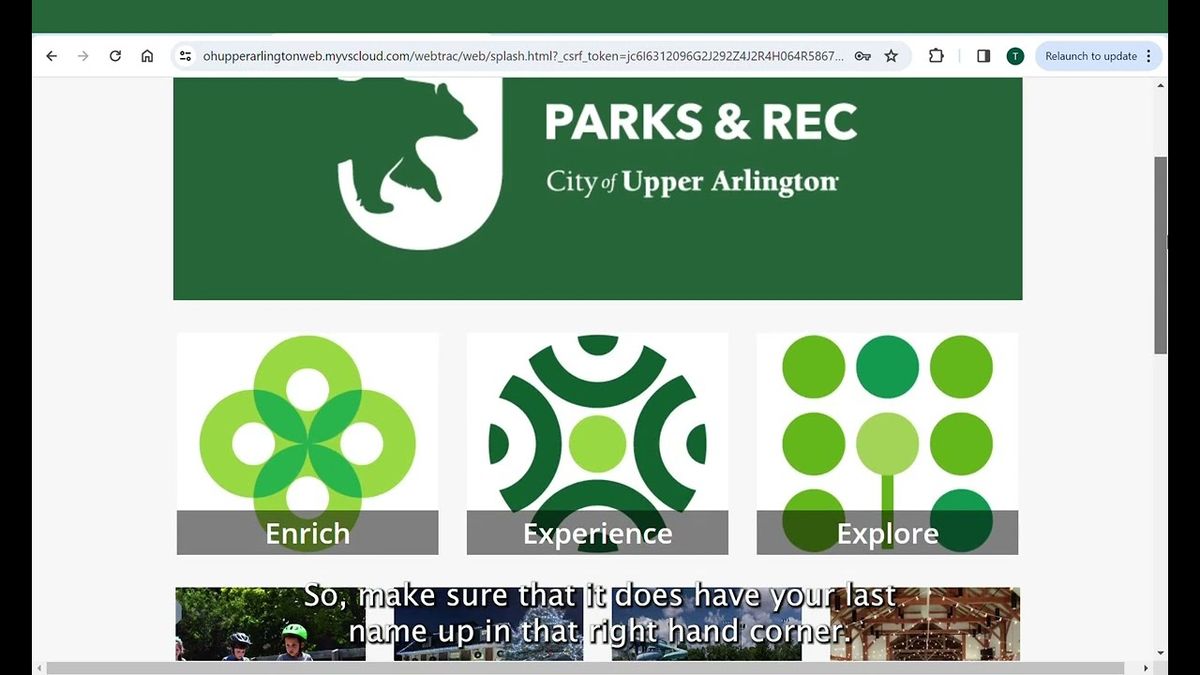Click the address bar URL field
This screenshot has height=675, width=1200.
point(520,56)
